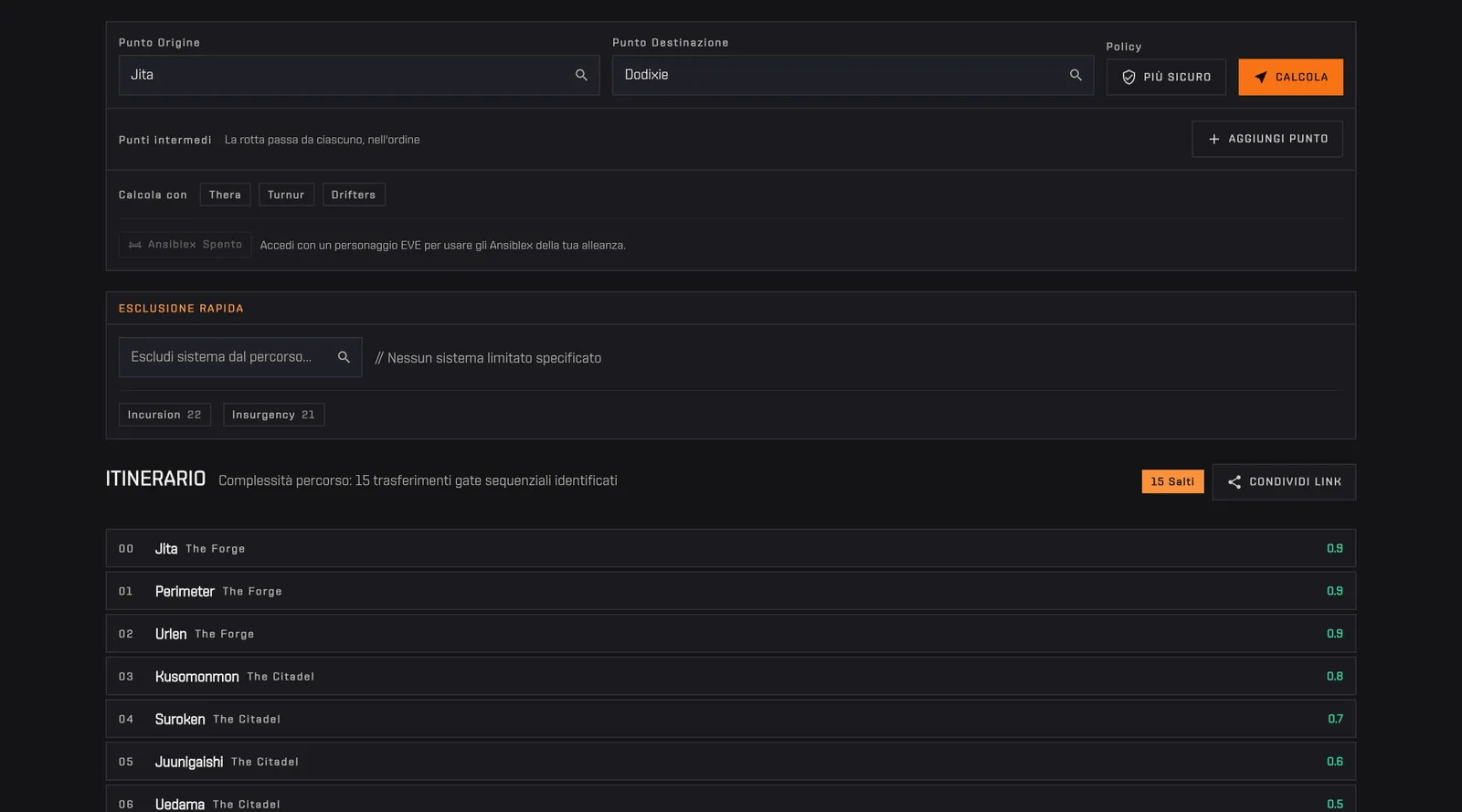Click the Esclusione Rapida heading
The width and height of the screenshot is (1462, 812).
click(181, 309)
